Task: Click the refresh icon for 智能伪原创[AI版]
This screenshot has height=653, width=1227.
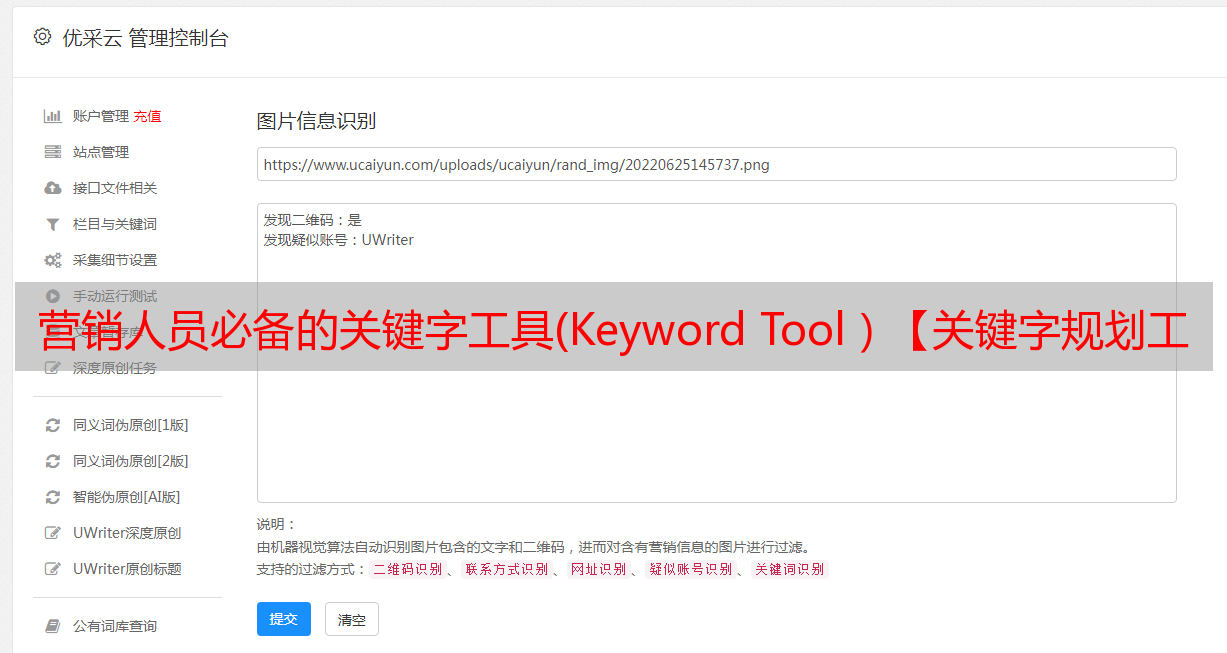Action: point(53,497)
